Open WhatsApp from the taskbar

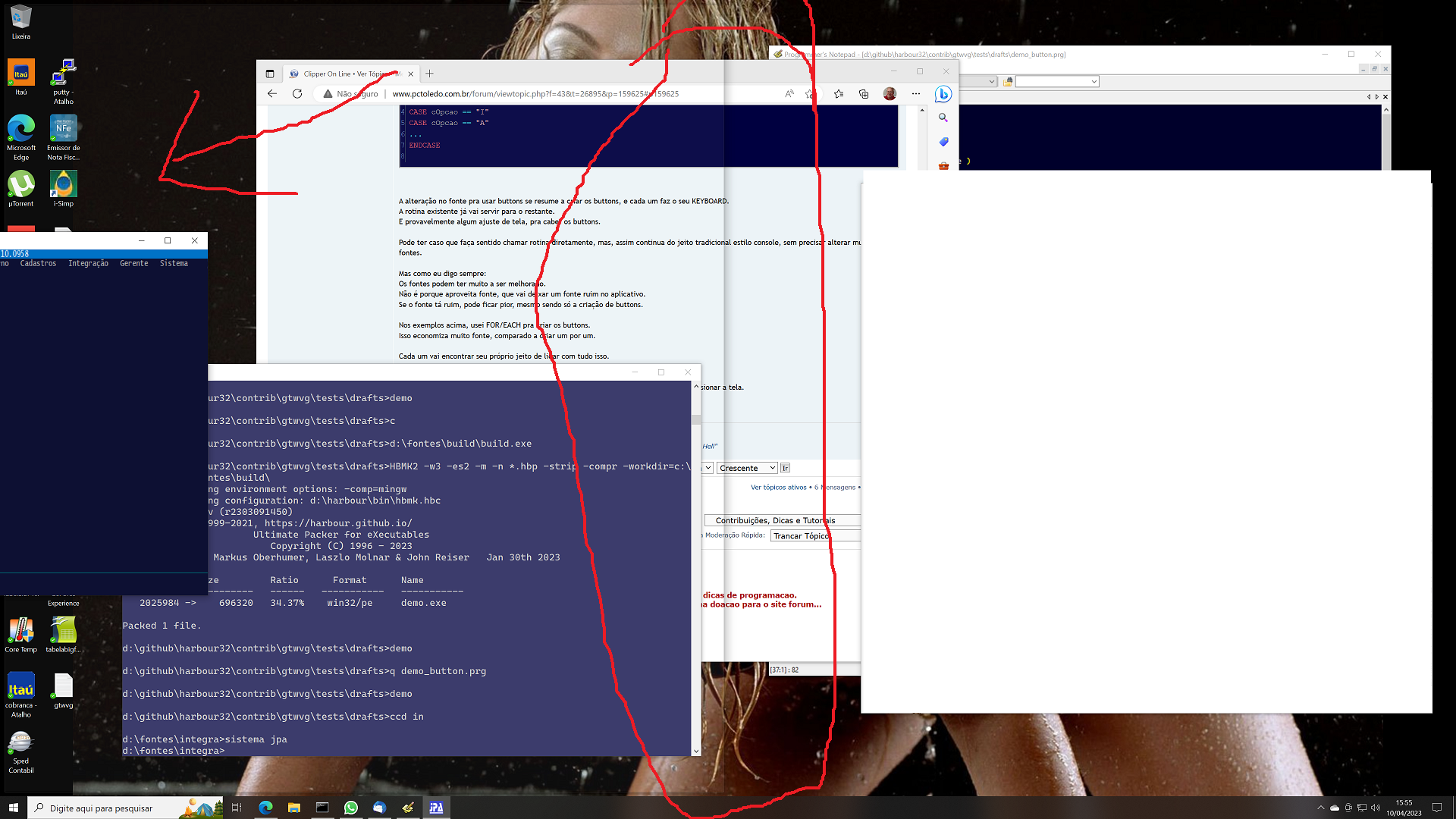point(350,808)
